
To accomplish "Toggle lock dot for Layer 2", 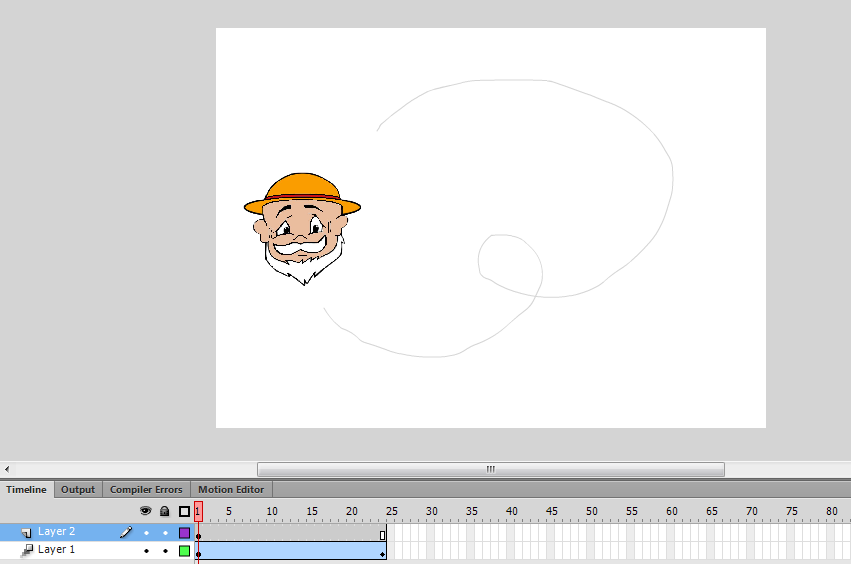I will 166,533.
